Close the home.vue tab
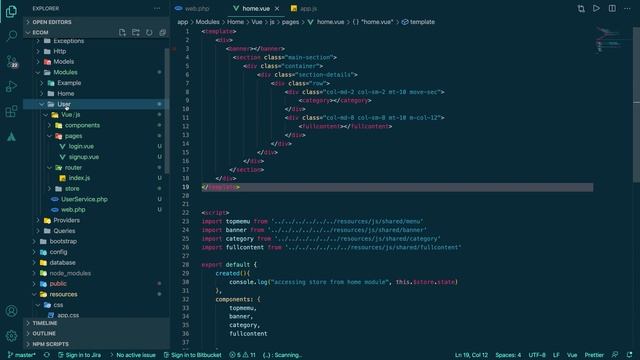The image size is (640, 360). point(277,9)
